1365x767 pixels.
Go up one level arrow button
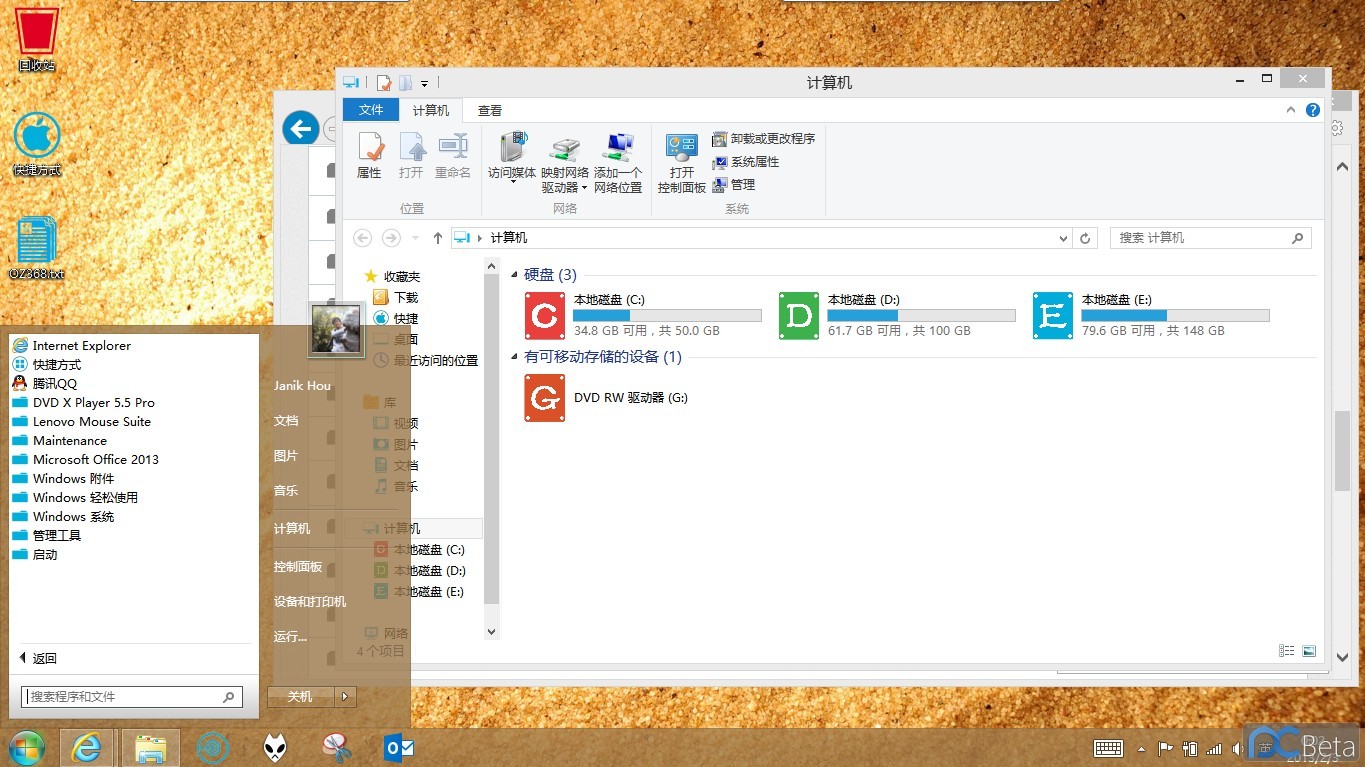click(x=437, y=238)
